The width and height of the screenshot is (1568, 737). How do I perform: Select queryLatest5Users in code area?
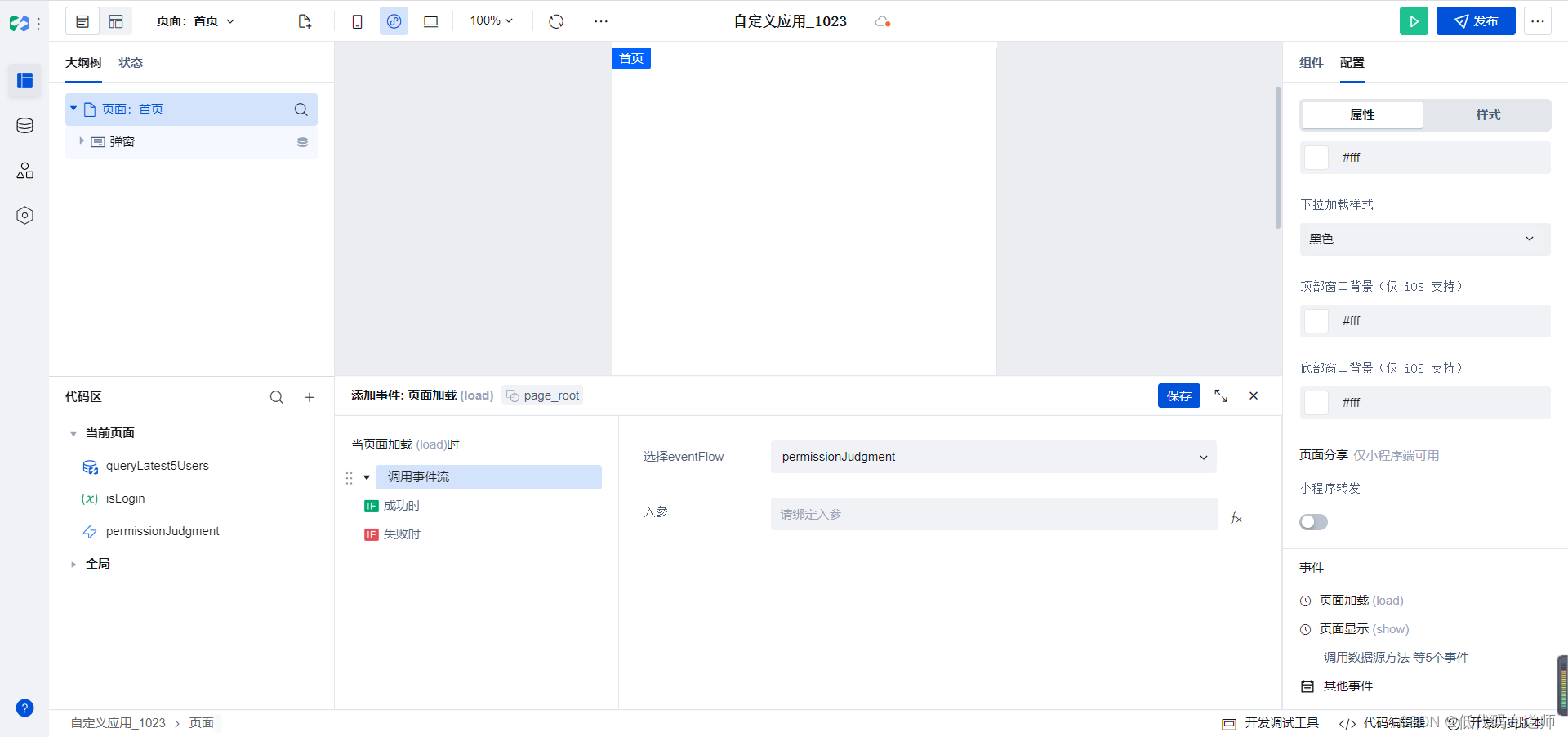pyautogui.click(x=157, y=466)
